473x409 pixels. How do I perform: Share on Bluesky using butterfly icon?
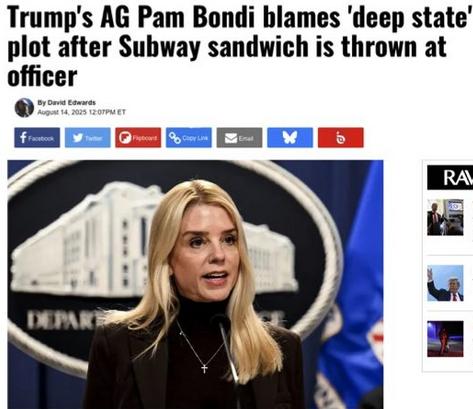(290, 137)
